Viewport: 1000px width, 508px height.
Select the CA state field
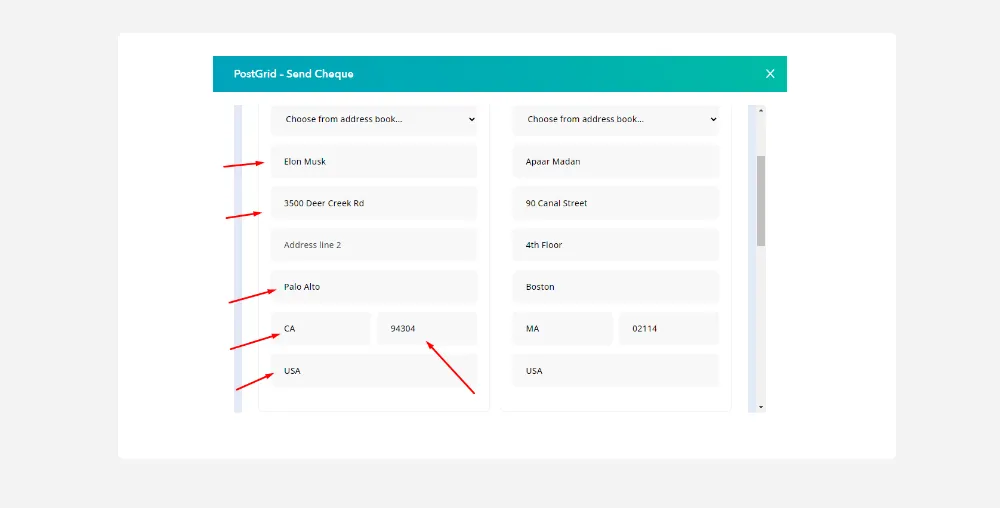click(321, 329)
